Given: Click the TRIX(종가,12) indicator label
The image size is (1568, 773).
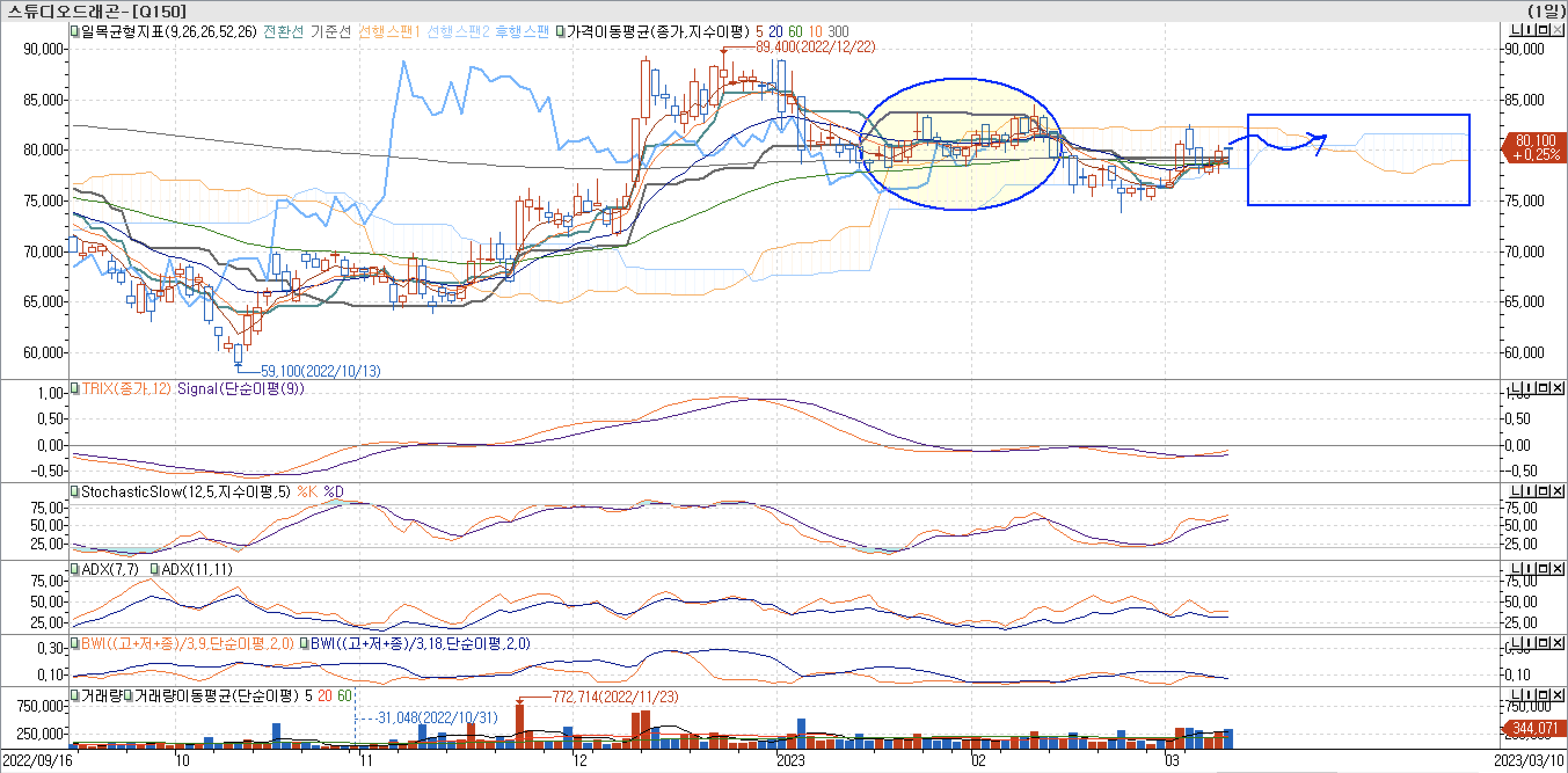Looking at the screenshot, I should (126, 388).
